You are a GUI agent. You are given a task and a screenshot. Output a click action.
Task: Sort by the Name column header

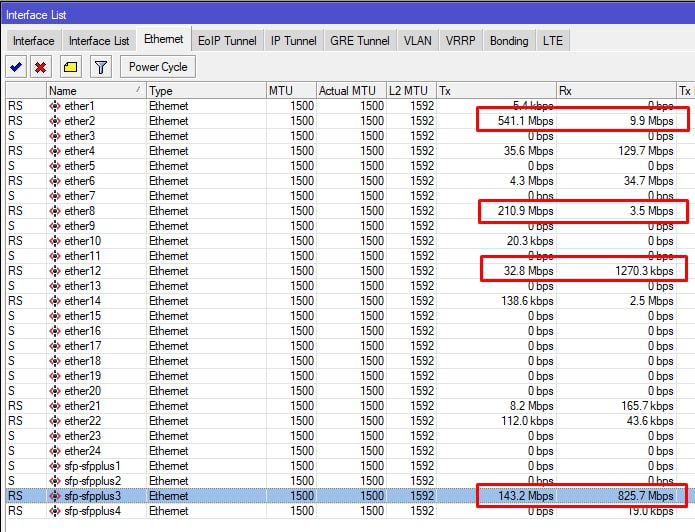click(96, 90)
